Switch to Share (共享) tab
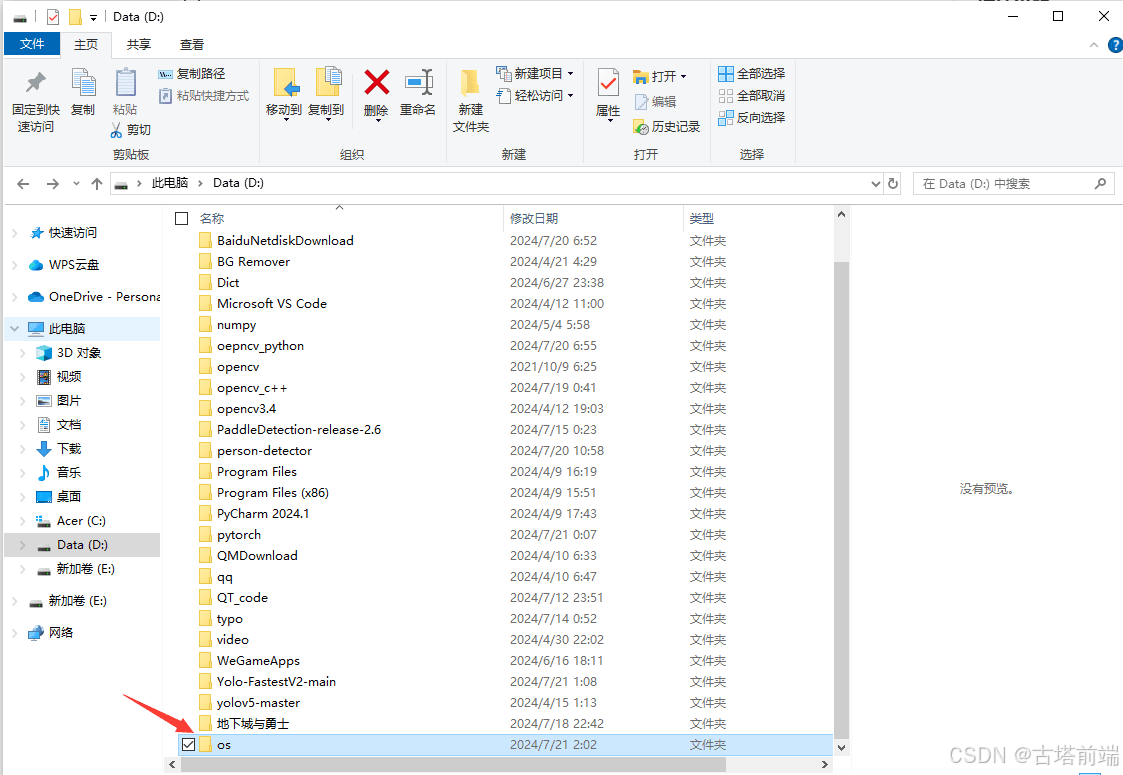The image size is (1123, 775). tap(139, 44)
